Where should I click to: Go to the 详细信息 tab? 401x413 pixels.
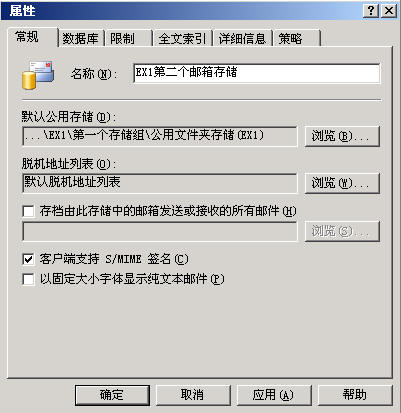click(242, 39)
